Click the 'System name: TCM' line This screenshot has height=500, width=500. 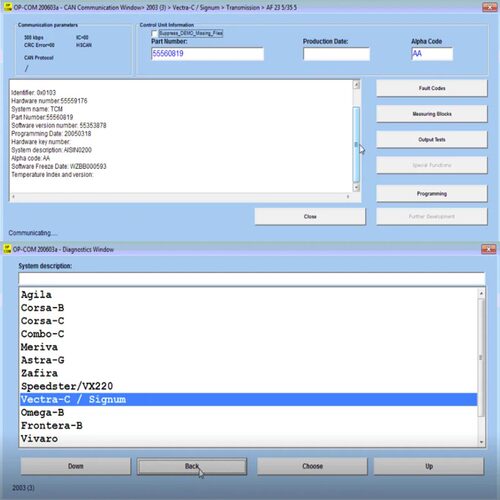pyautogui.click(x=37, y=109)
